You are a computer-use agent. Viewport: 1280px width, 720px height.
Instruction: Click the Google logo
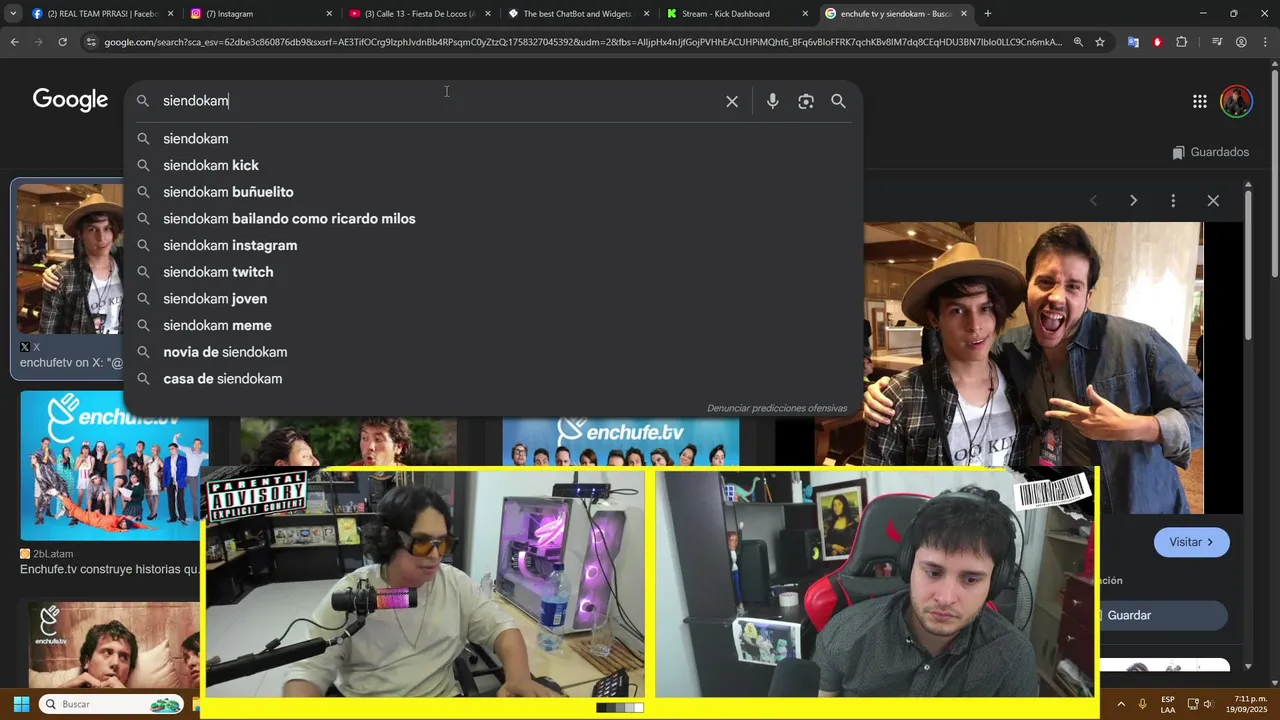[70, 100]
